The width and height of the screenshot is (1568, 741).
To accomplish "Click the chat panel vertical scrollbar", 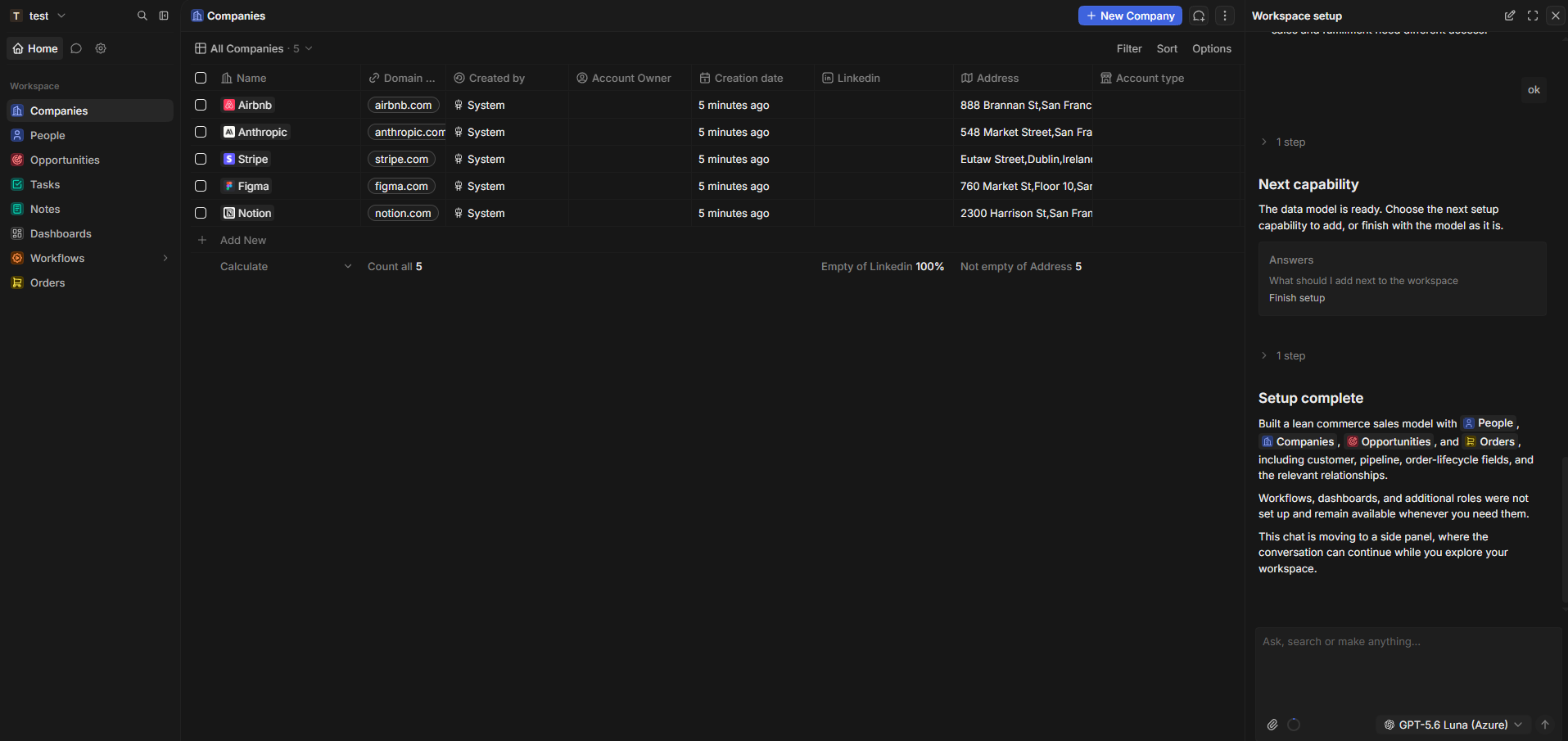I will 1564,530.
